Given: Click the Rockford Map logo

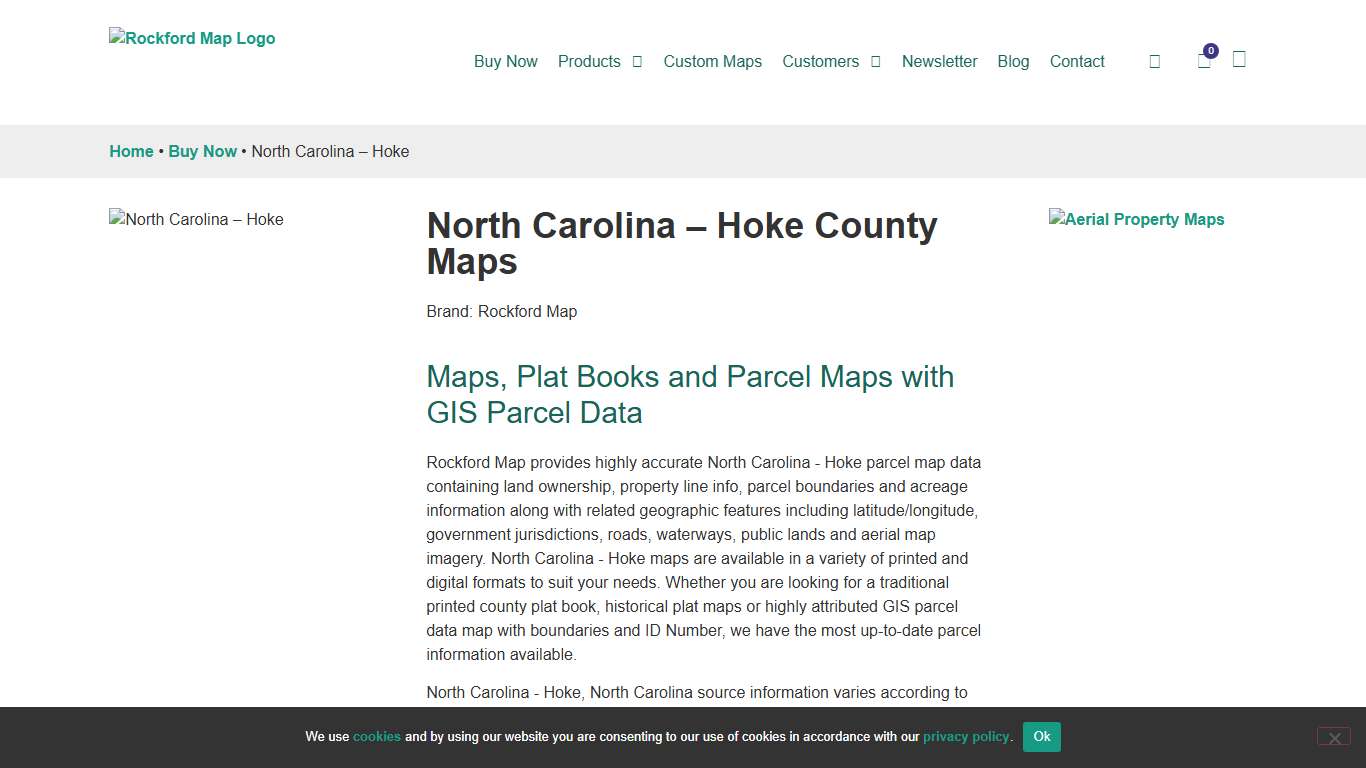Looking at the screenshot, I should pos(191,38).
